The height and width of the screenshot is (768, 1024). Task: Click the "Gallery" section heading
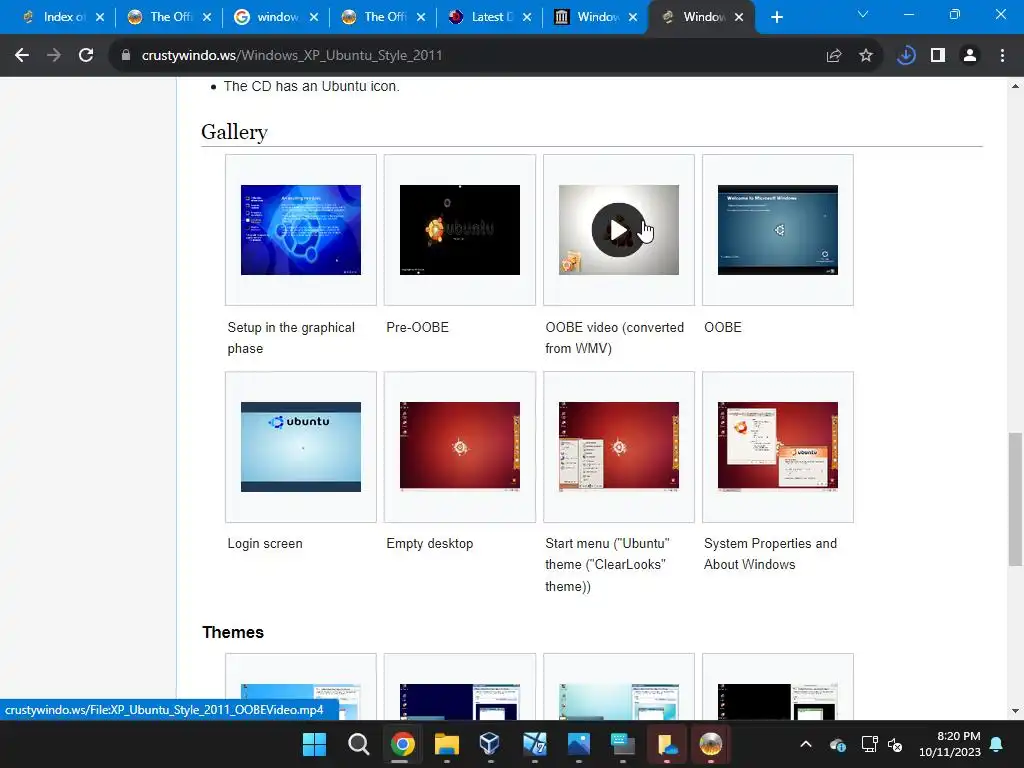pyautogui.click(x=234, y=132)
